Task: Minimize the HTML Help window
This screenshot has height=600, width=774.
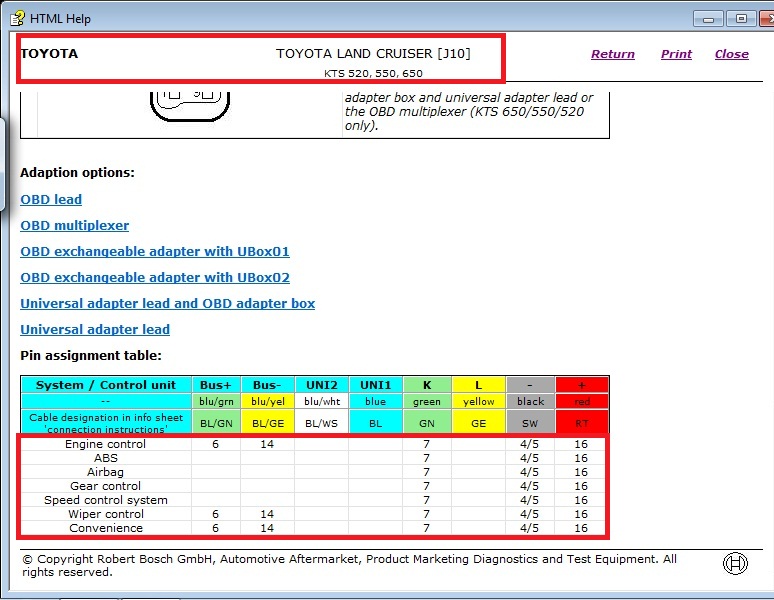Action: (x=708, y=18)
